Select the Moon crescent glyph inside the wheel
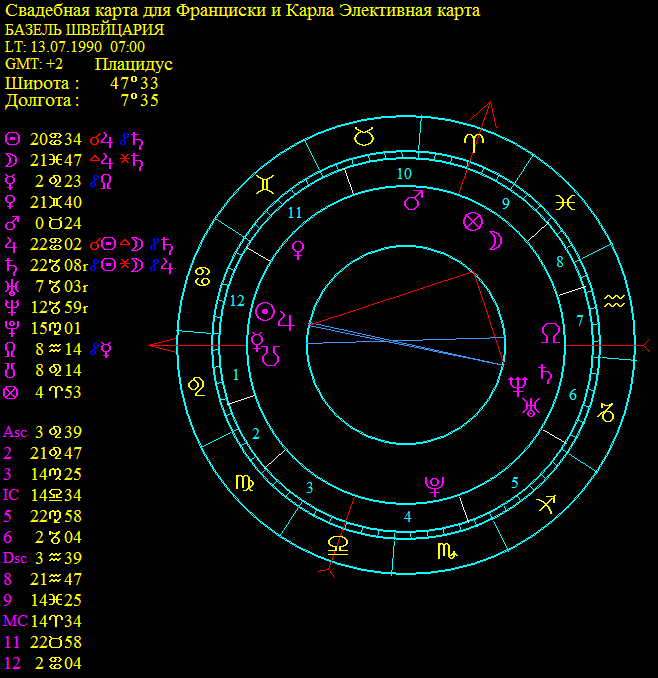 point(495,240)
